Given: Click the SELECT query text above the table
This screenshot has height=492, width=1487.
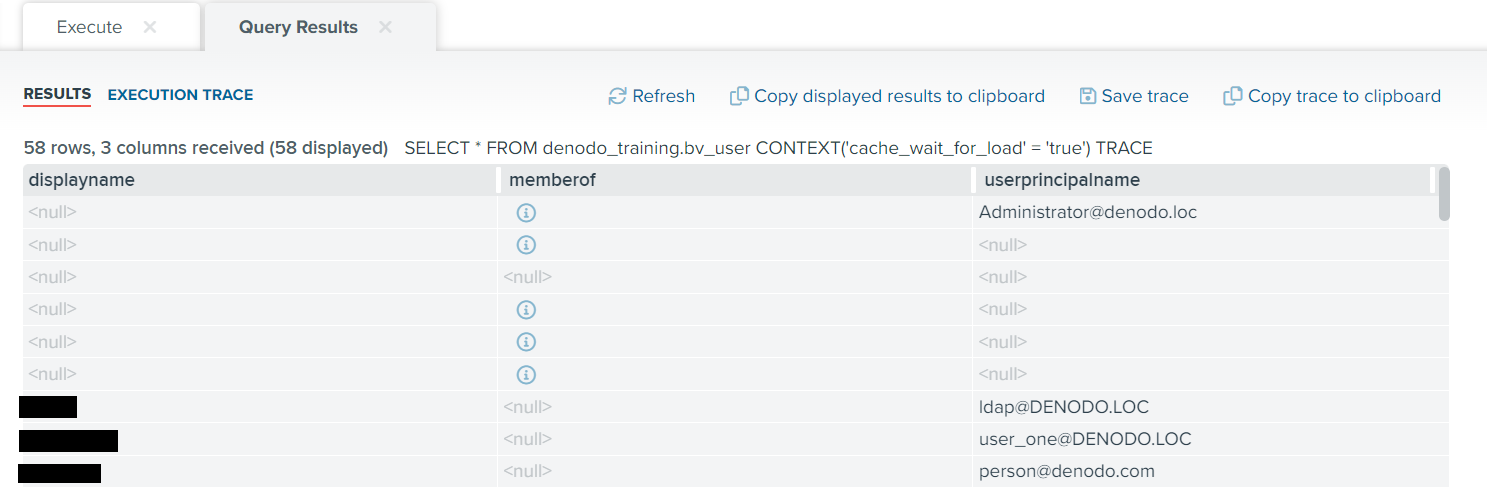Looking at the screenshot, I should click(778, 148).
